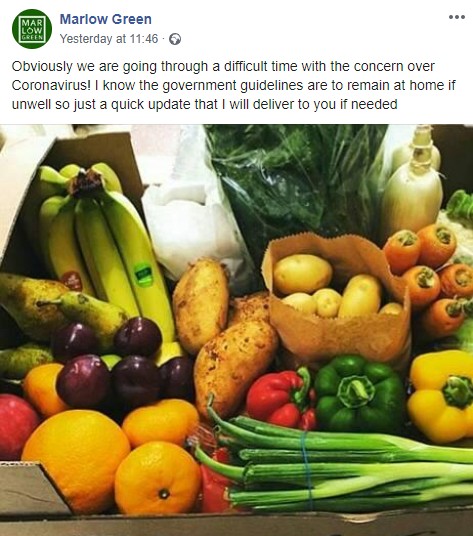Click the large orange at bottom left
Image resolution: width=473 pixels, height=536 pixels.
coord(76,460)
